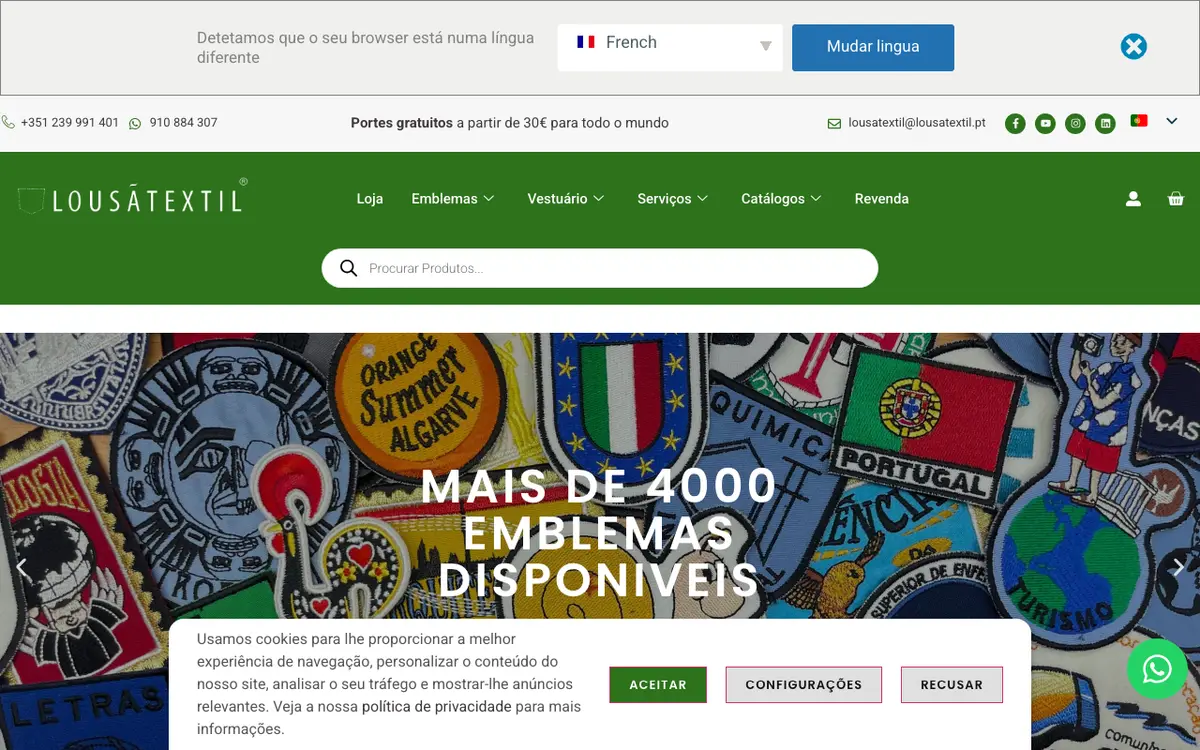This screenshot has height=750, width=1200.
Task: Open the user account icon
Action: 1133,199
